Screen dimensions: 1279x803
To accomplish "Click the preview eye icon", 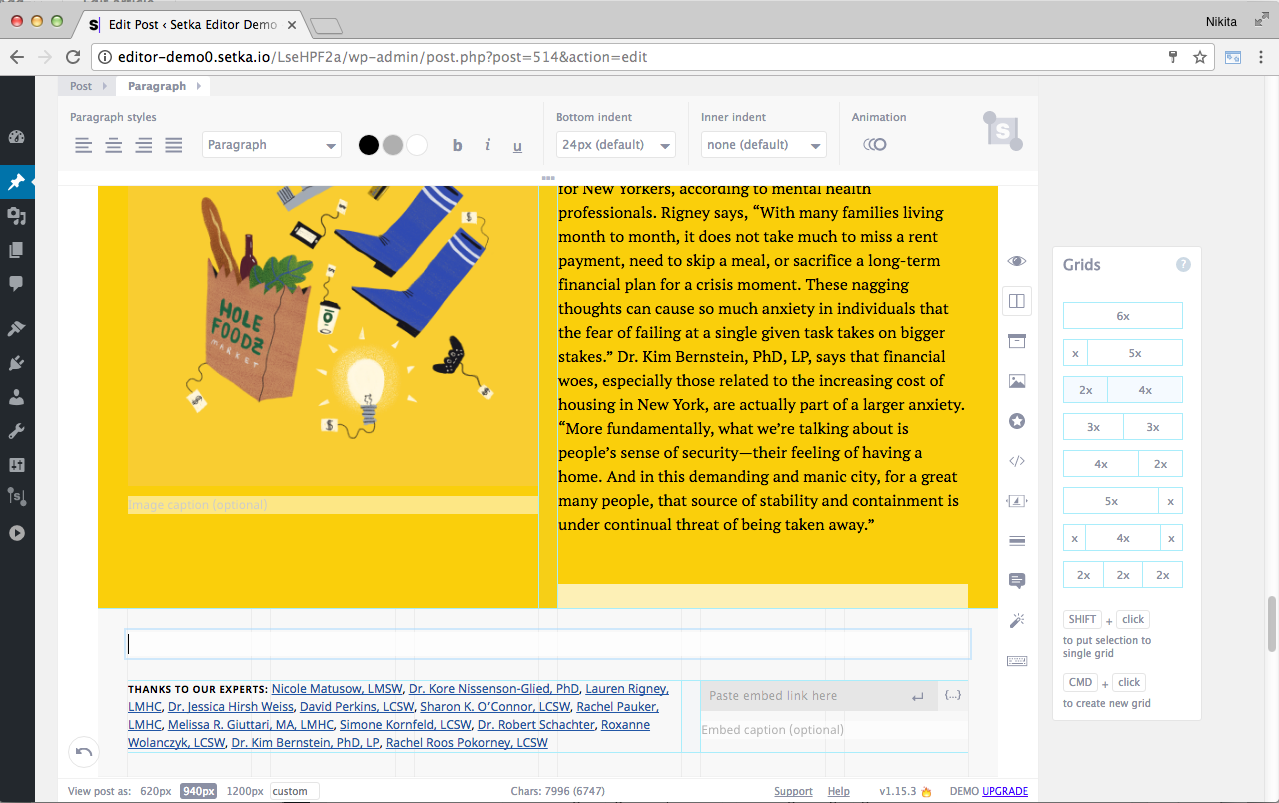I will [1017, 261].
